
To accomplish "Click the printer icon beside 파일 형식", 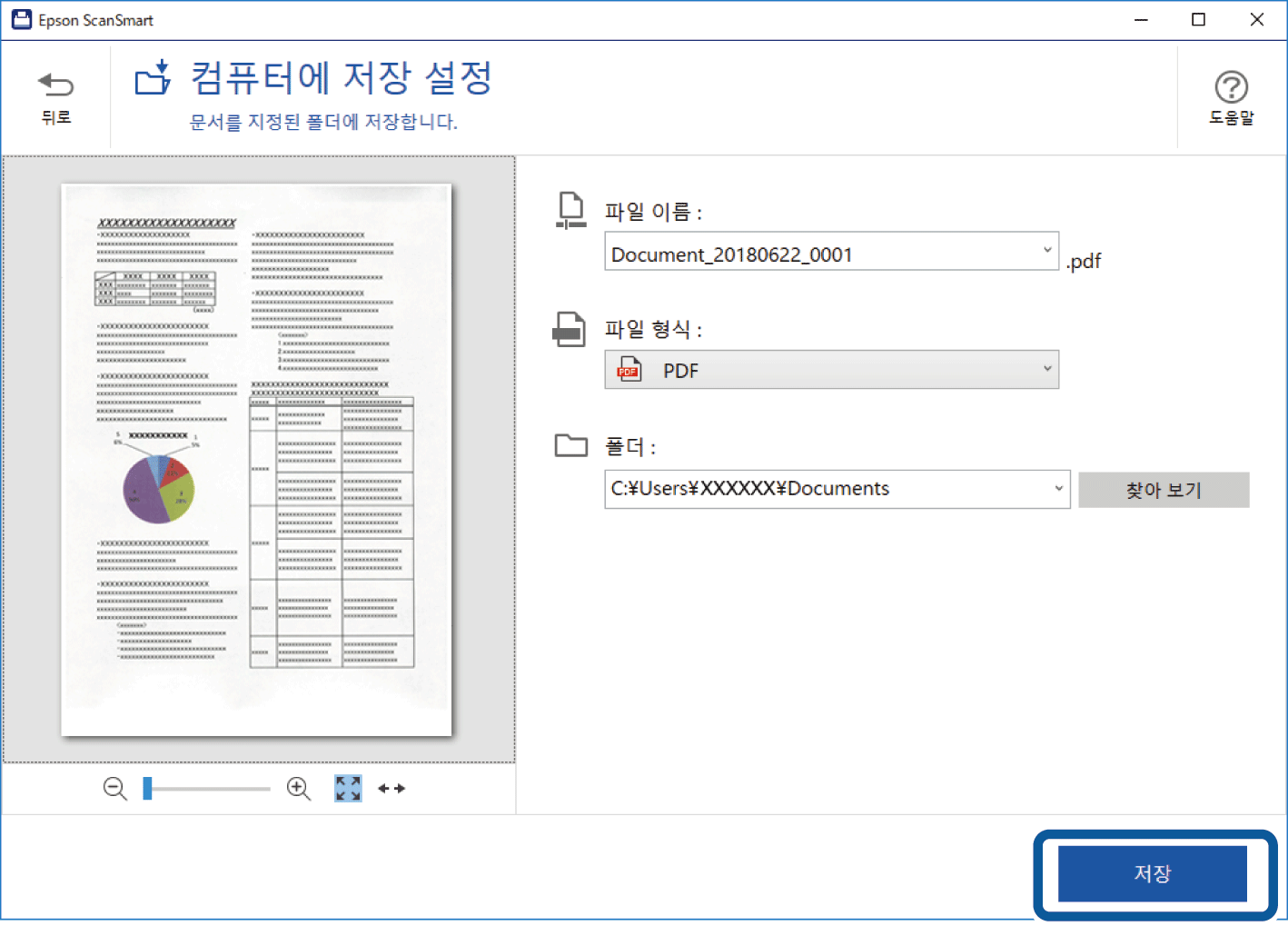I will [x=570, y=329].
